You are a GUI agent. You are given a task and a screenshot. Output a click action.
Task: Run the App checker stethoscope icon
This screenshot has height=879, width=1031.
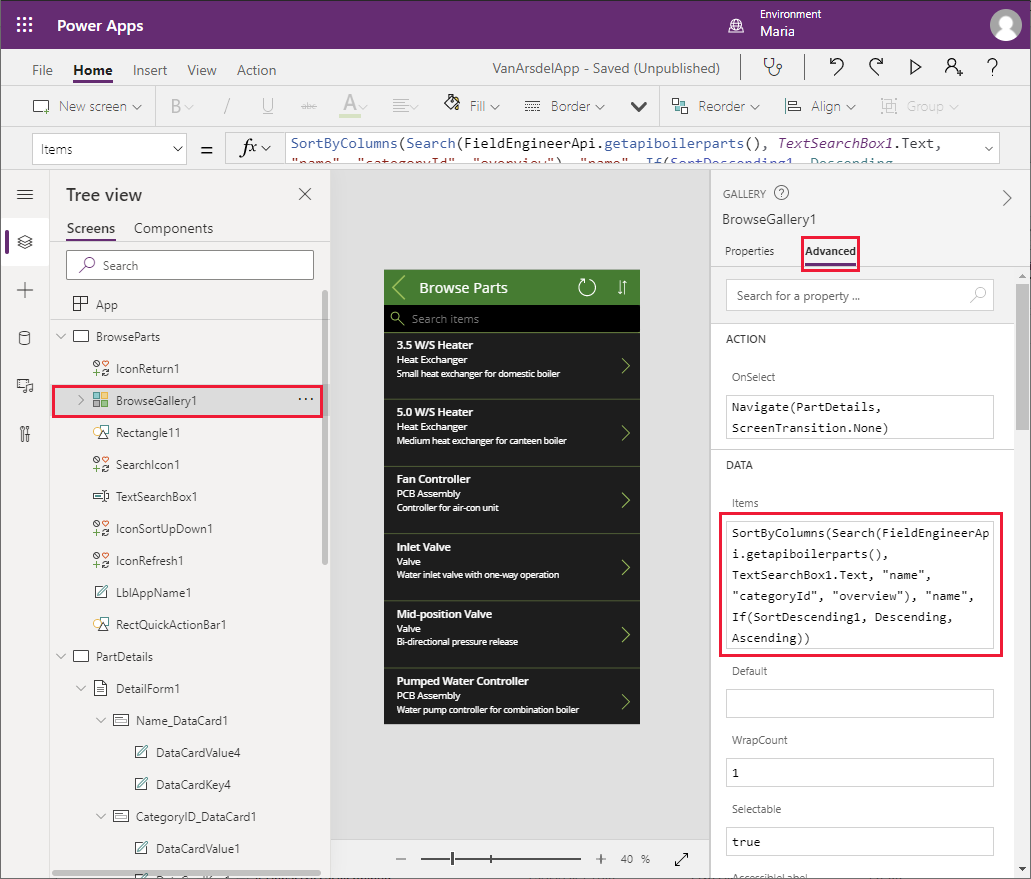point(773,67)
